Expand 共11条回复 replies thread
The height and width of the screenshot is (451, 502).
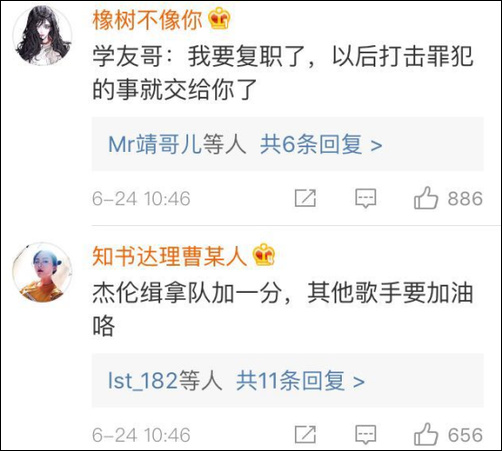pos(300,381)
